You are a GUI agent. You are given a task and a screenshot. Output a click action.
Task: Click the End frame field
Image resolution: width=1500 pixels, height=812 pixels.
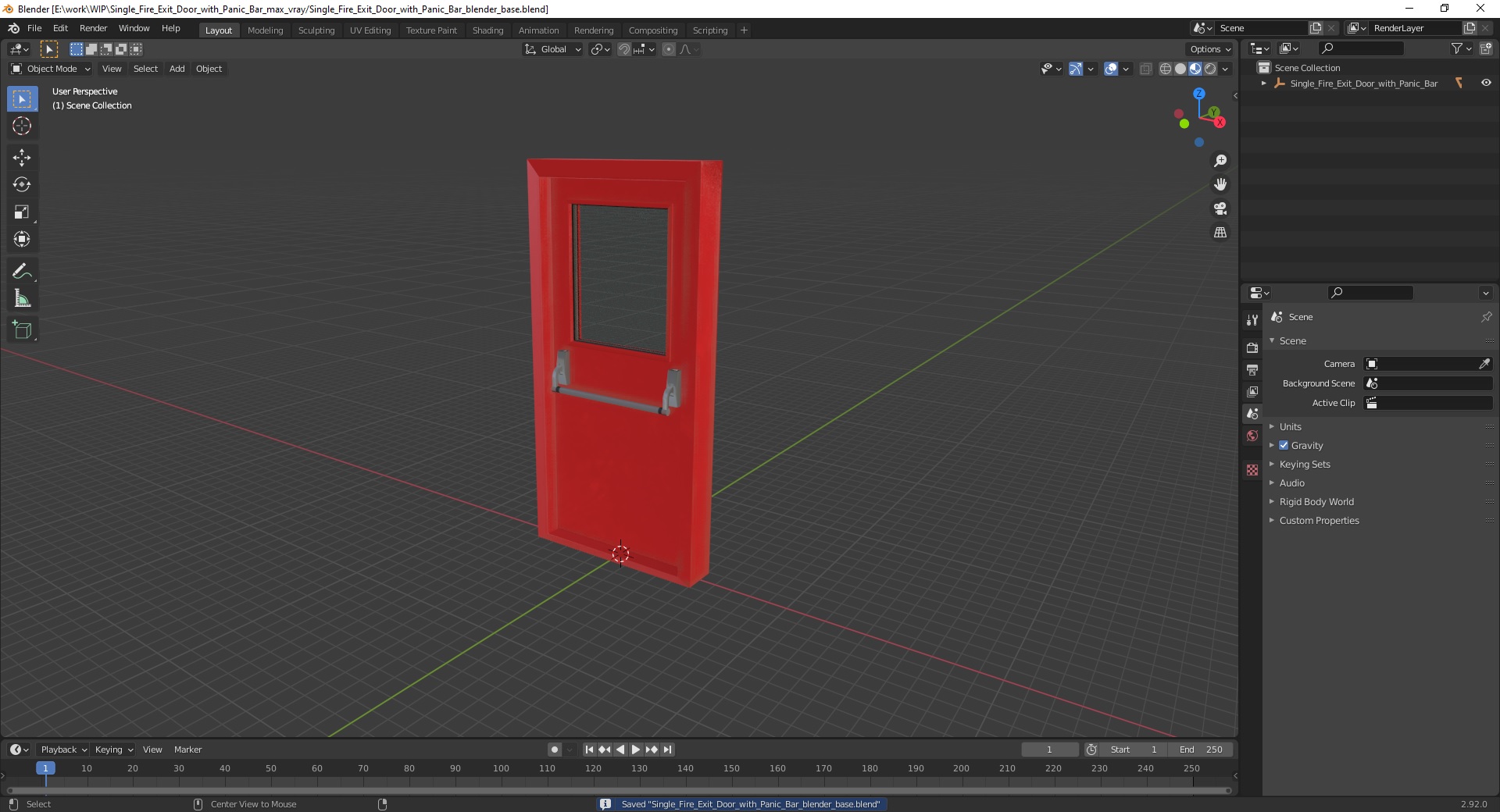pos(1201,750)
